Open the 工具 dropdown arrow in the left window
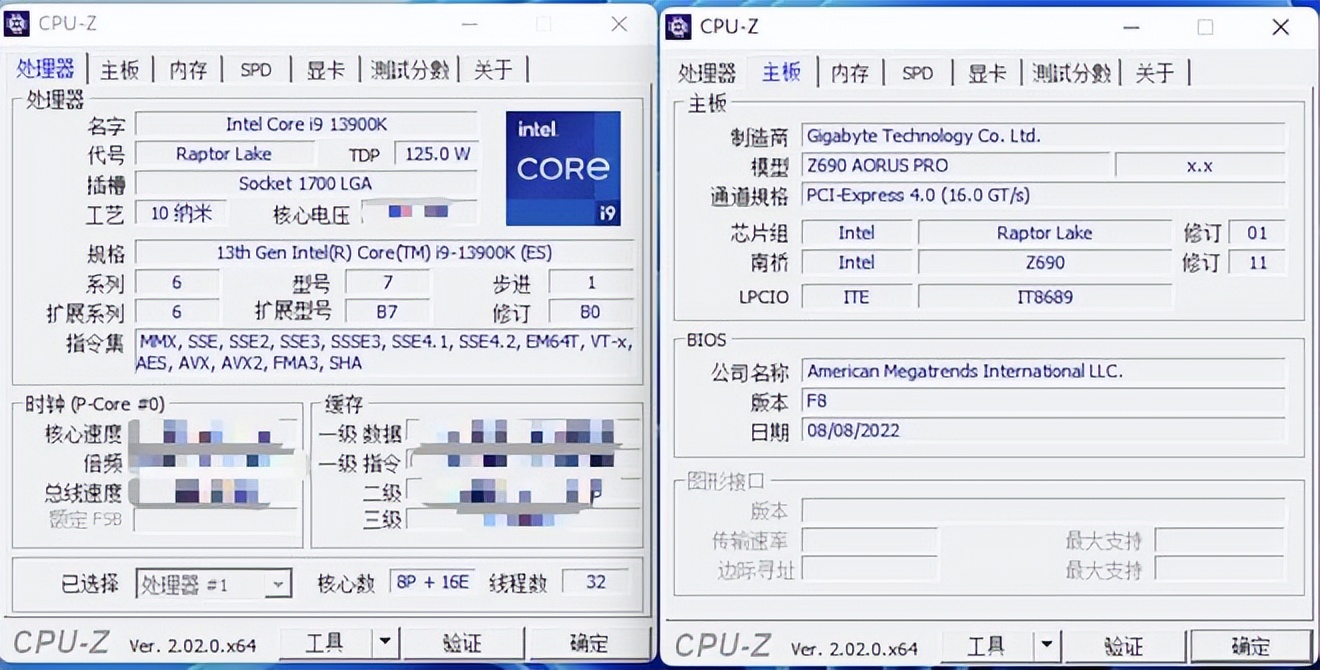 pyautogui.click(x=383, y=643)
